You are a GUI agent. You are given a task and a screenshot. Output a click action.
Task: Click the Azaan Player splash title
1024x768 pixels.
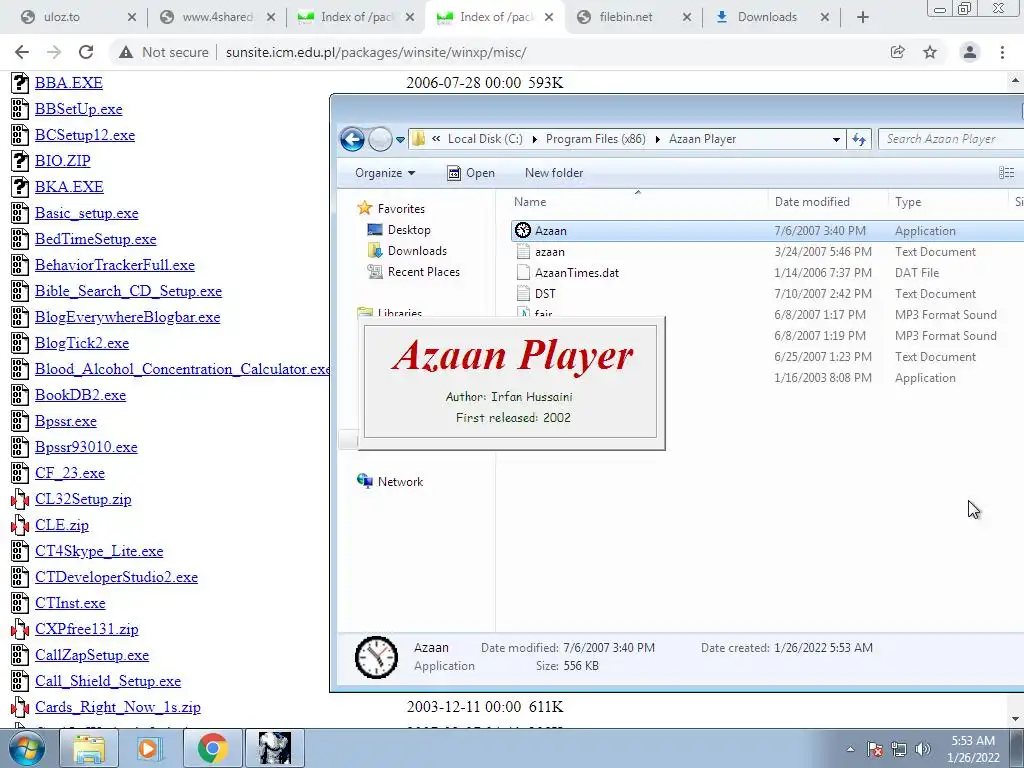(x=513, y=356)
